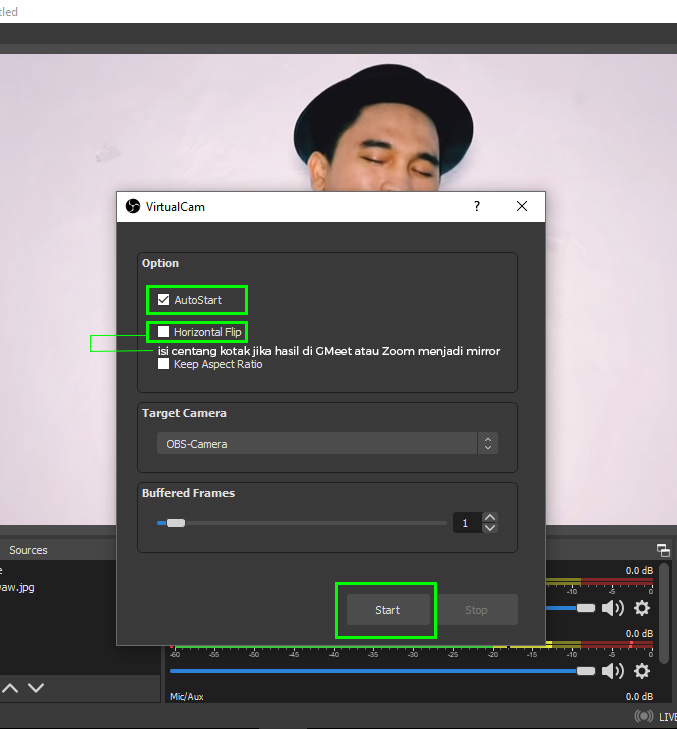Click the Sources panel header
Screen dimensions: 677x729
28,550
